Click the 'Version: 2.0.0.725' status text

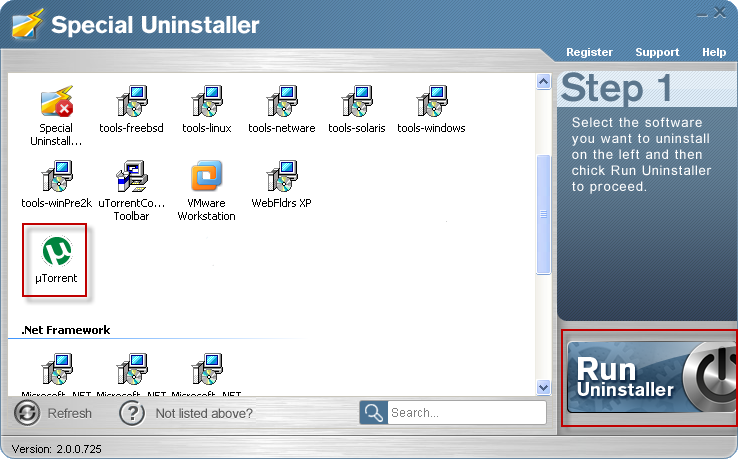pos(56,449)
